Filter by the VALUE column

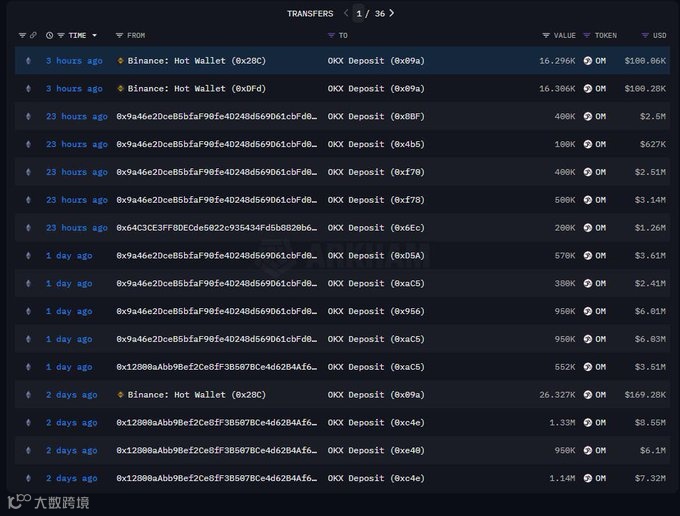tap(546, 36)
